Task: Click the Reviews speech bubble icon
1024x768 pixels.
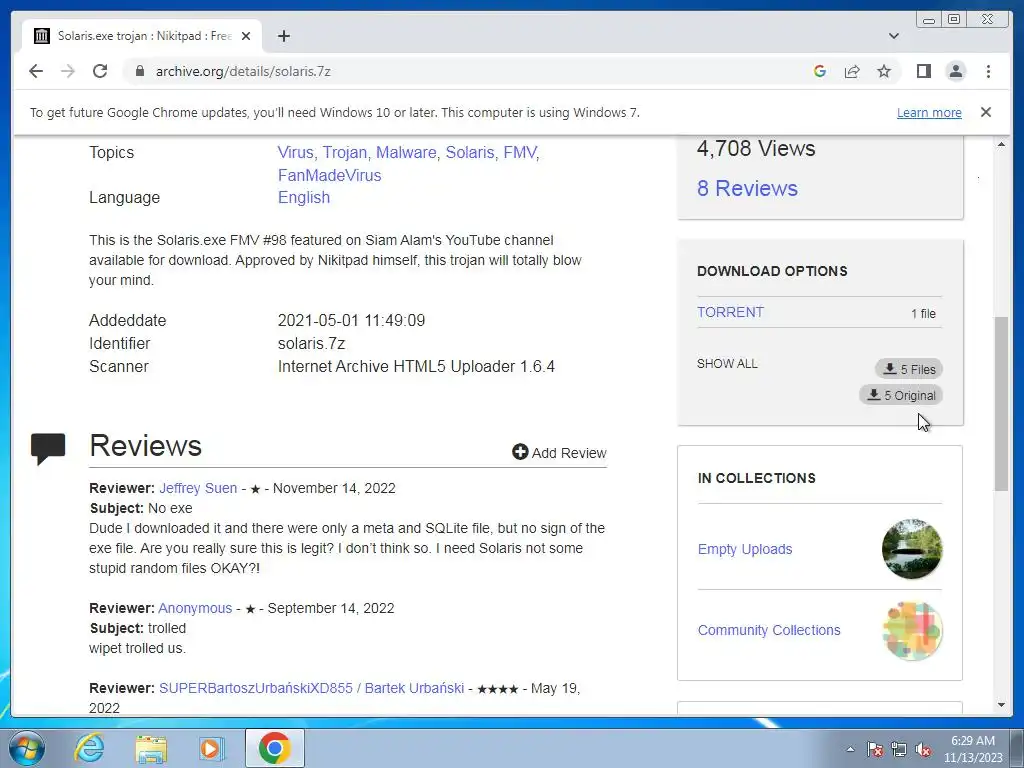Action: tap(48, 449)
